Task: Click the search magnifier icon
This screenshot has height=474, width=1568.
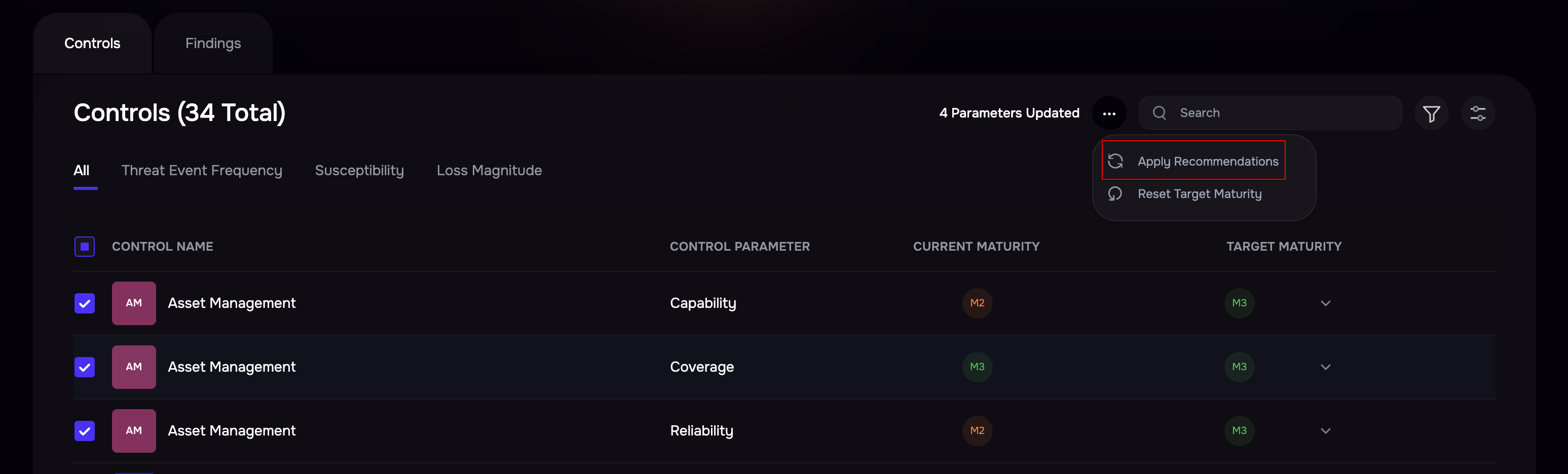Action: tap(1160, 113)
